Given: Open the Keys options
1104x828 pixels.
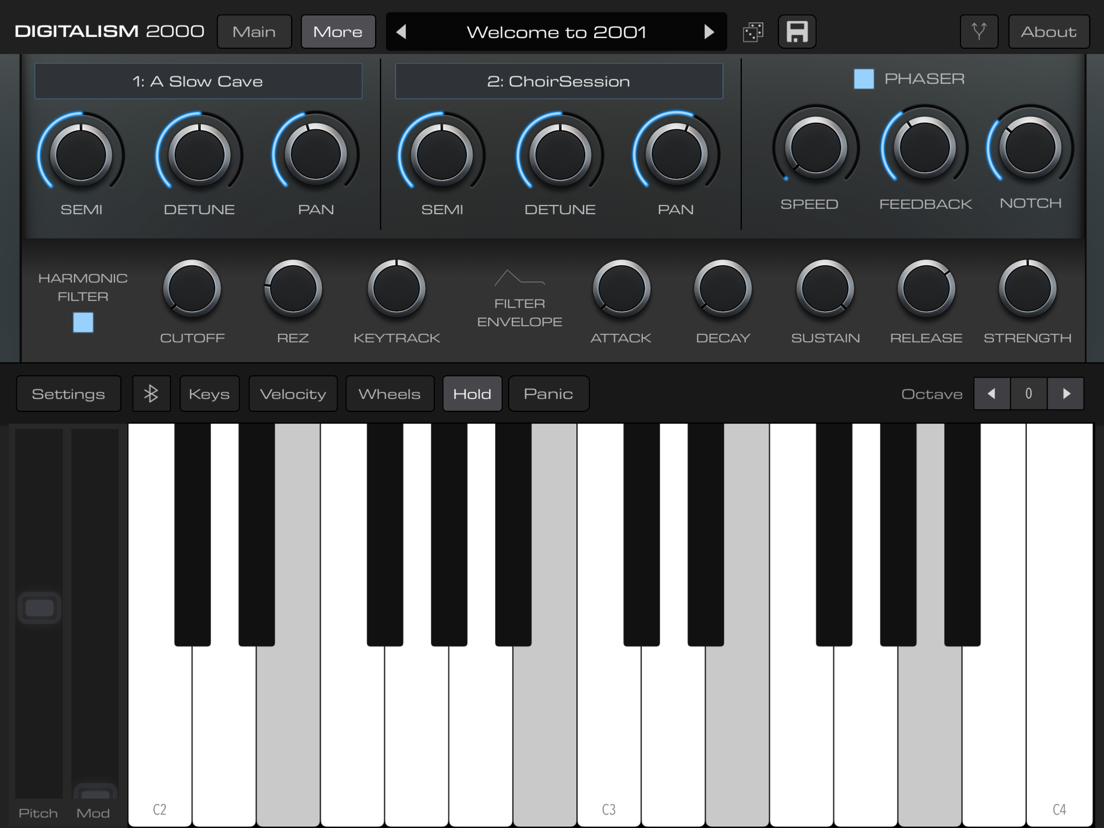Looking at the screenshot, I should pyautogui.click(x=209, y=394).
